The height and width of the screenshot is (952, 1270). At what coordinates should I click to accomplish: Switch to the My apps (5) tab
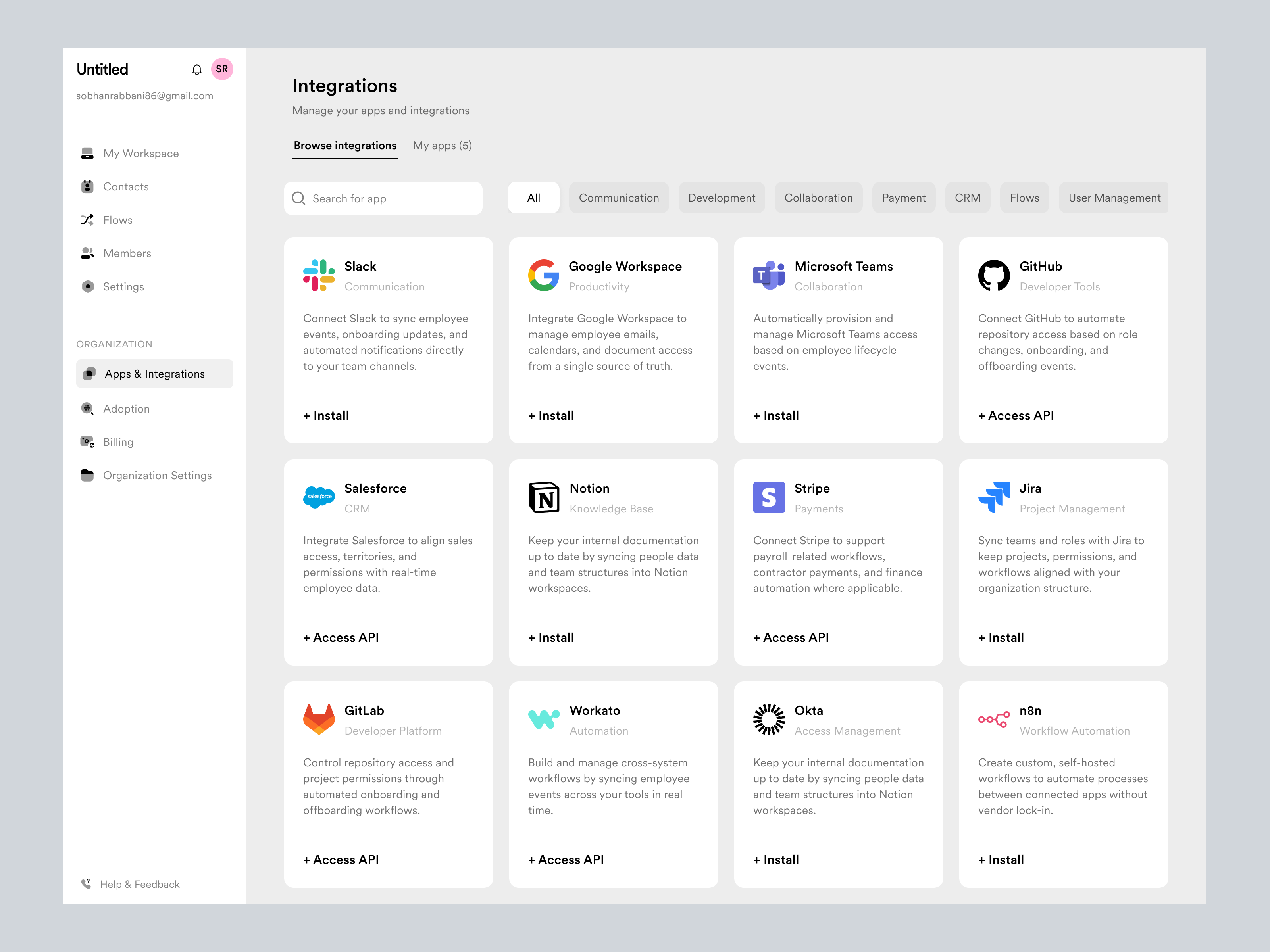coord(442,146)
